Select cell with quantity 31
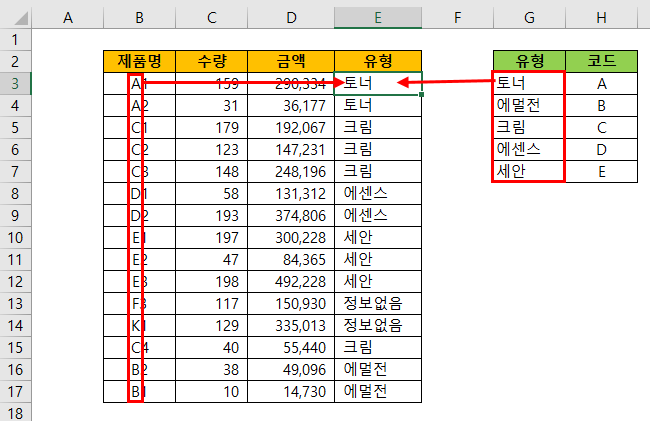 pyautogui.click(x=211, y=106)
